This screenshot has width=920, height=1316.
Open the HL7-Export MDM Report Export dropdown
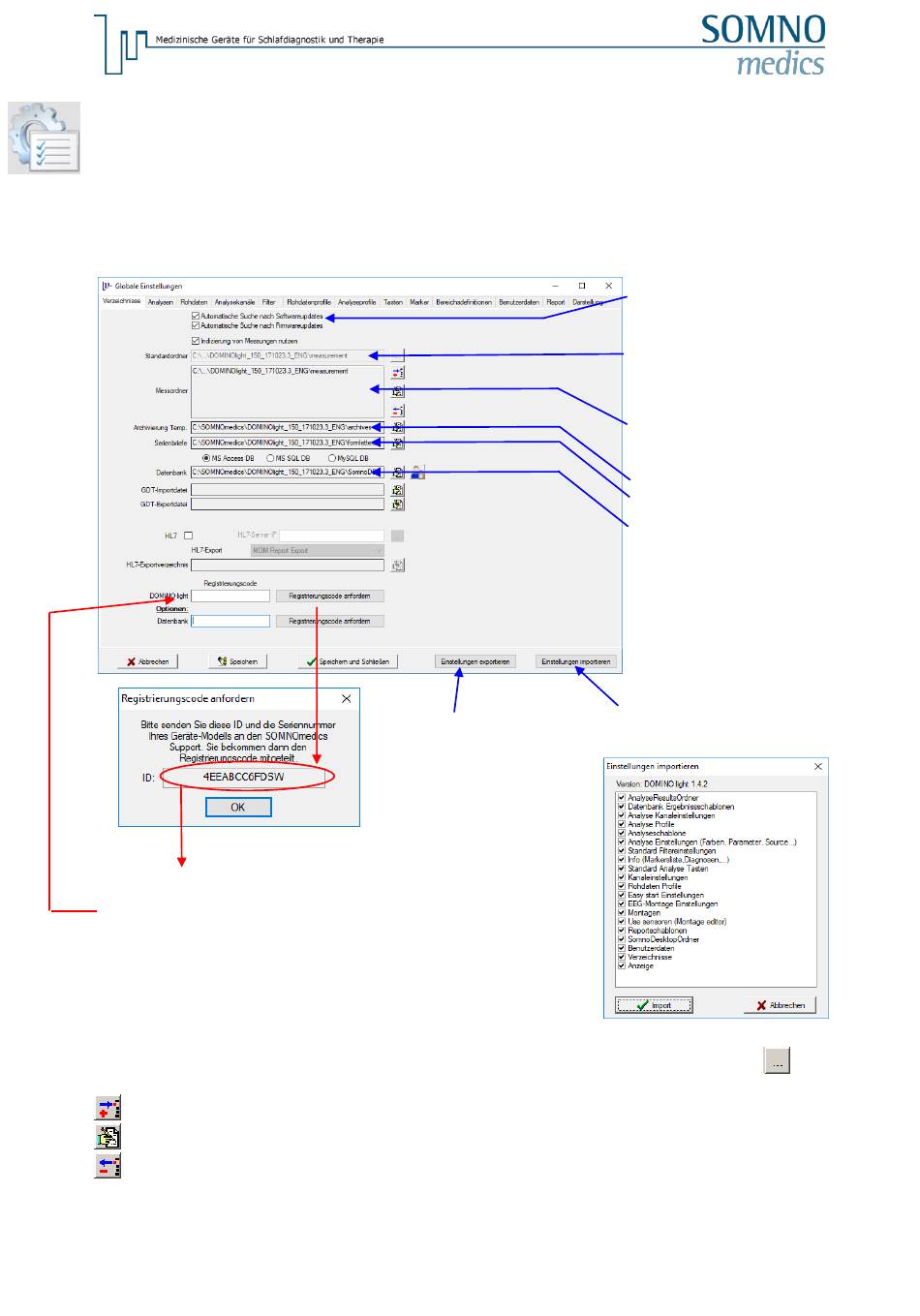pos(318,550)
